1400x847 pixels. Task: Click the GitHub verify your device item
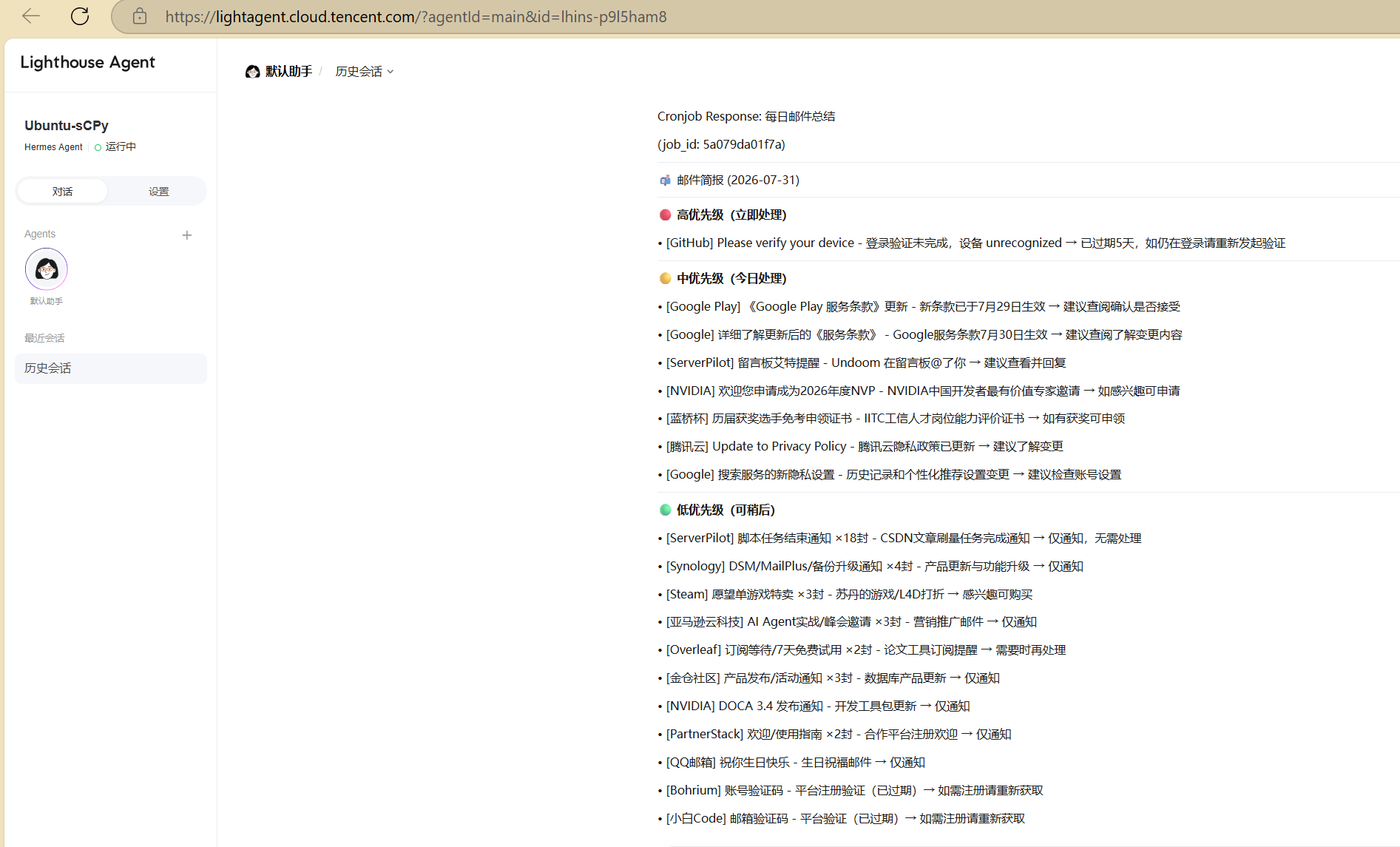tap(972, 243)
